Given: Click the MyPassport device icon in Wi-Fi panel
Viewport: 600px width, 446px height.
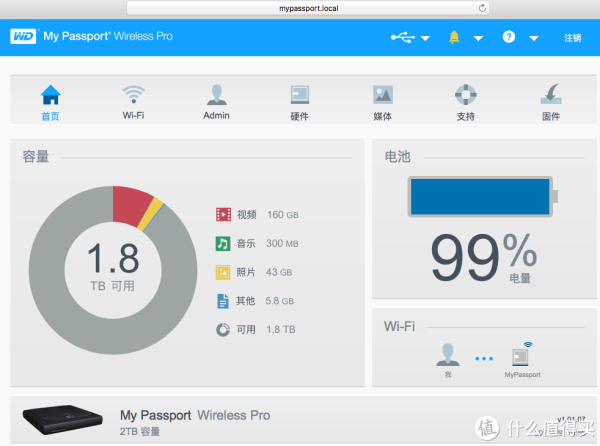Looking at the screenshot, I should click(521, 355).
